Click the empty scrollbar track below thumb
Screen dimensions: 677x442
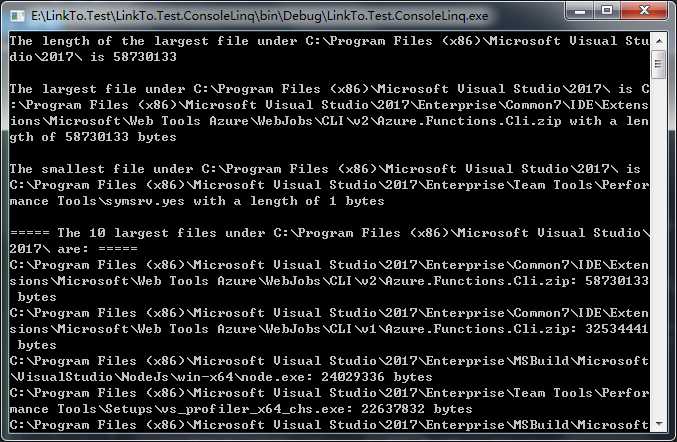tap(658, 247)
